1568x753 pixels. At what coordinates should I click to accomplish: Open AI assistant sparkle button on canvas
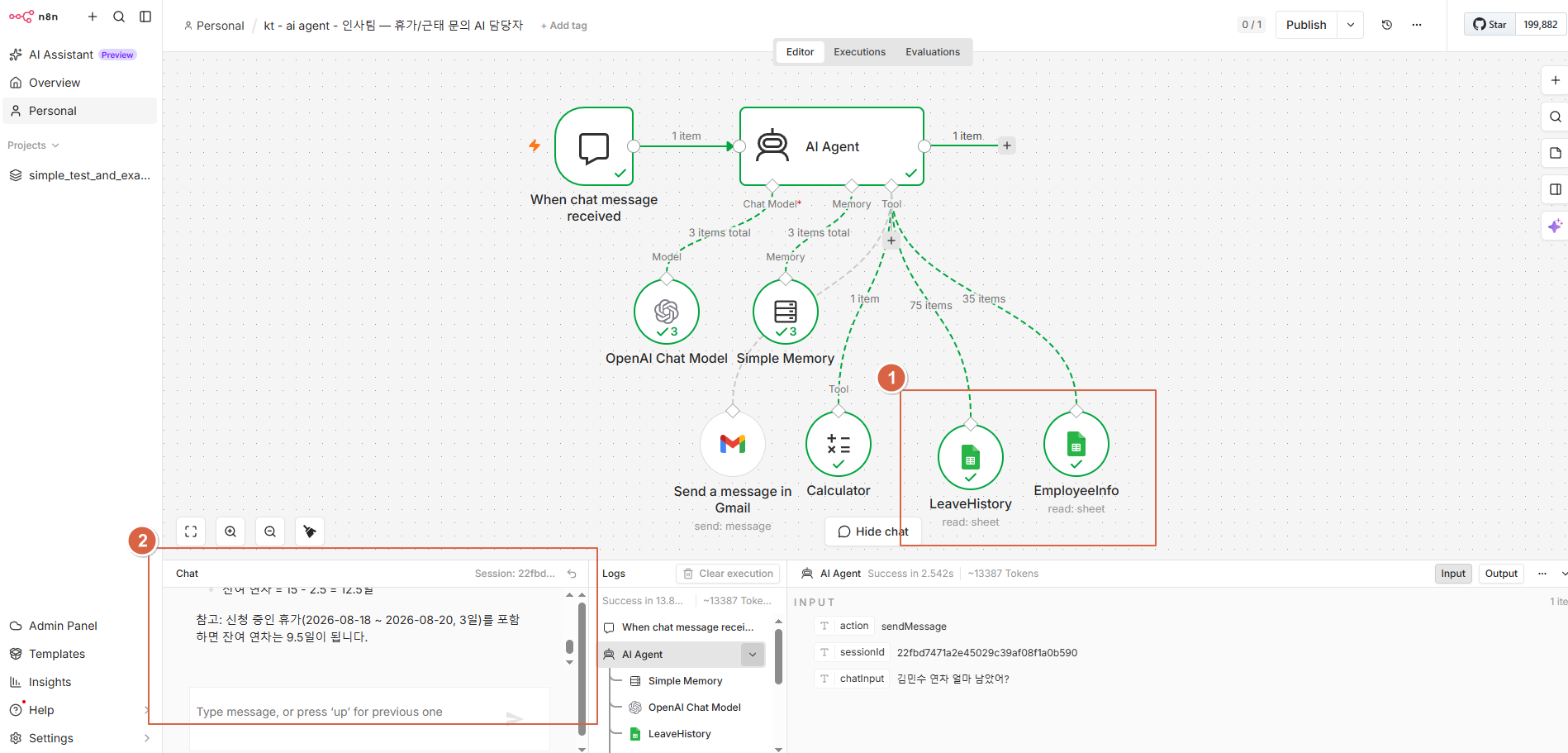[x=1555, y=226]
